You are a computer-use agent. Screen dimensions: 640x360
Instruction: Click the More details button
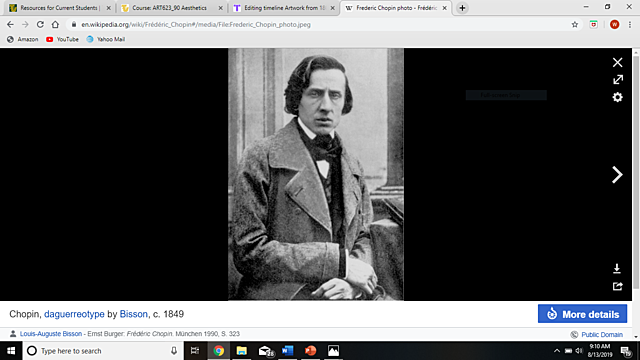pyautogui.click(x=582, y=314)
